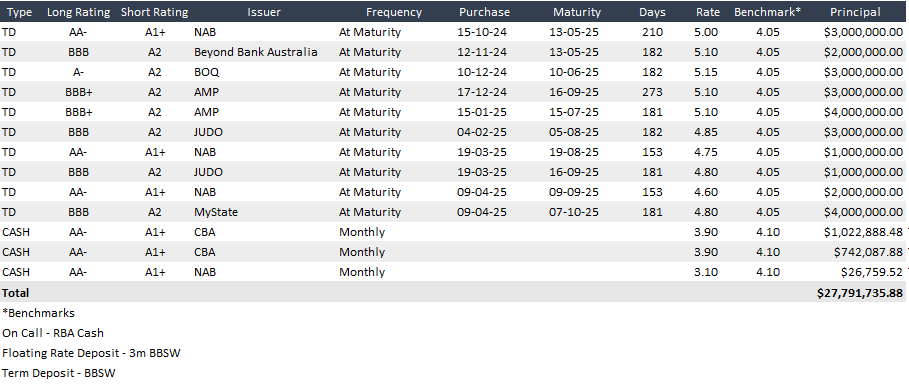This screenshot has height=386, width=909.
Task: Select the Term Deposit - BBSW note
Action: (59, 373)
